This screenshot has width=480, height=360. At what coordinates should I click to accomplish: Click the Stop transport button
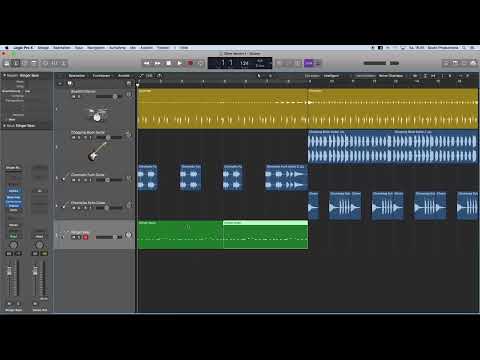pos(169,63)
